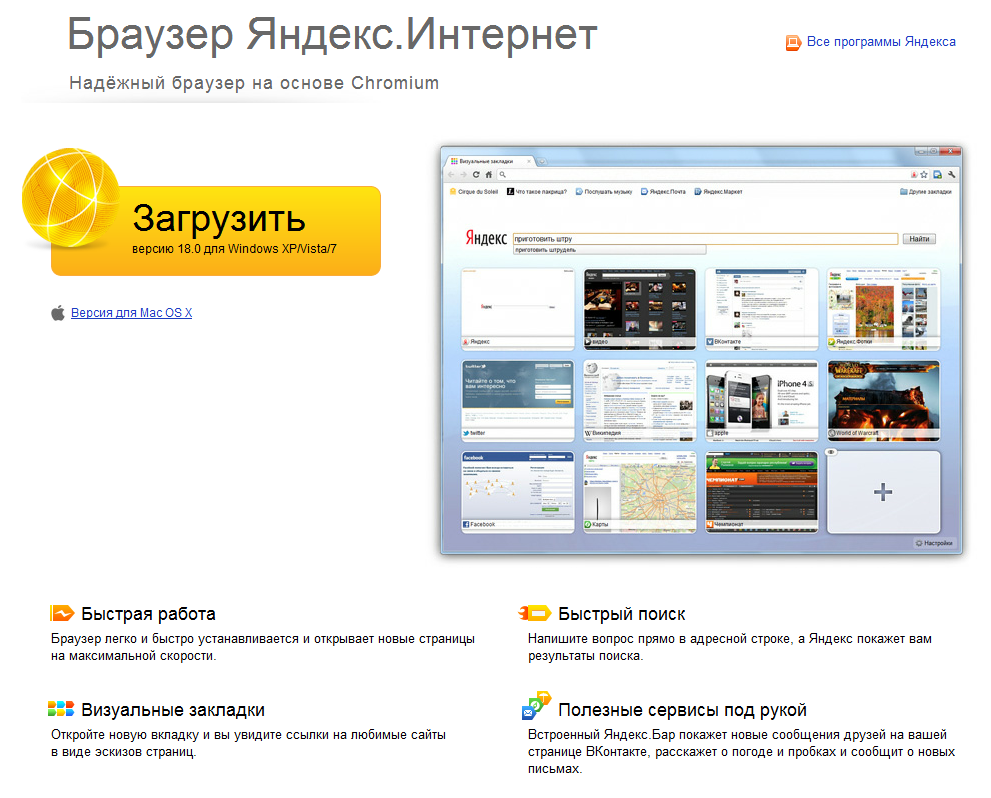Click the golden globe browser logo

click(71, 198)
